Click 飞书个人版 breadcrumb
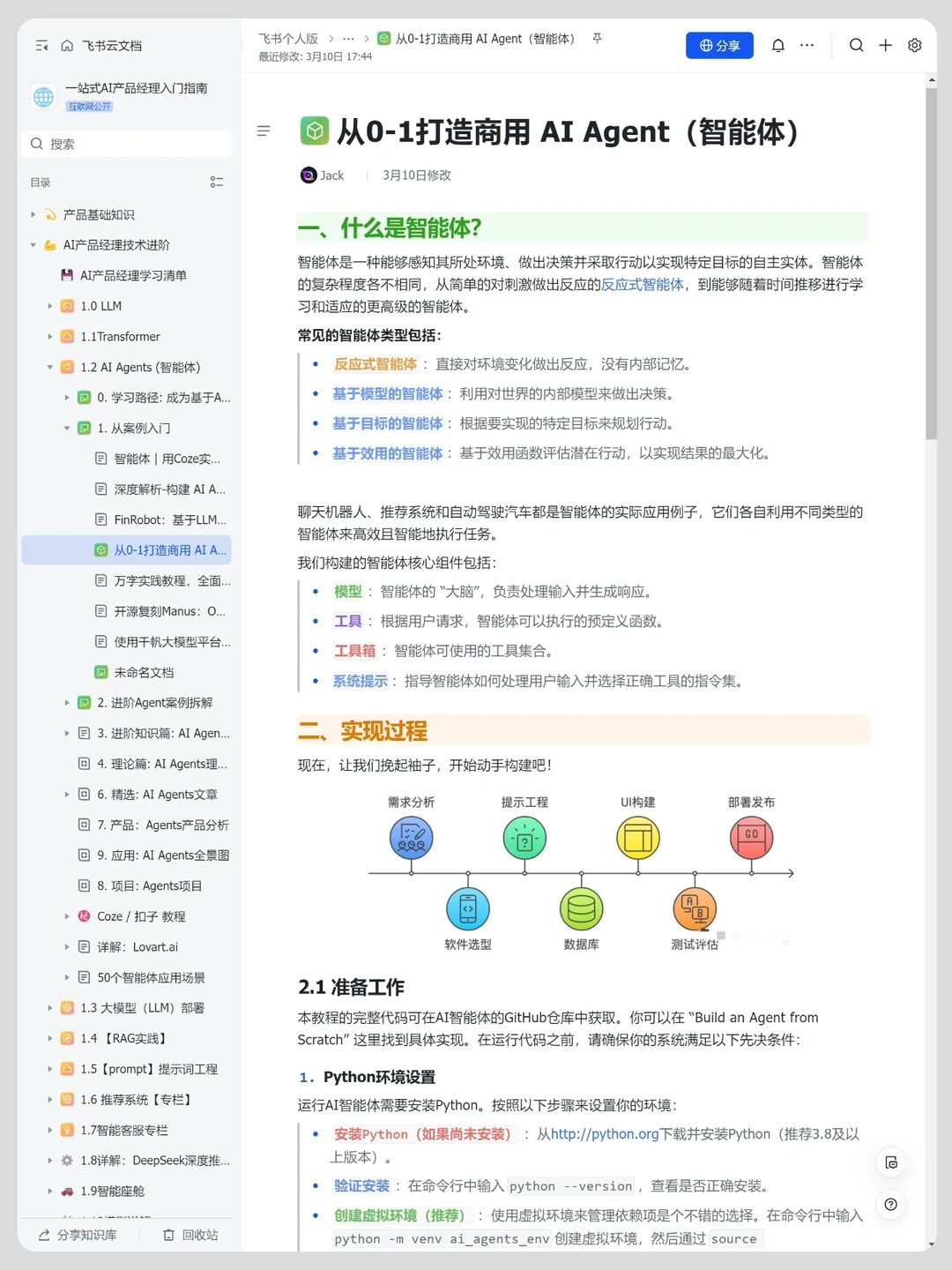 [x=288, y=39]
